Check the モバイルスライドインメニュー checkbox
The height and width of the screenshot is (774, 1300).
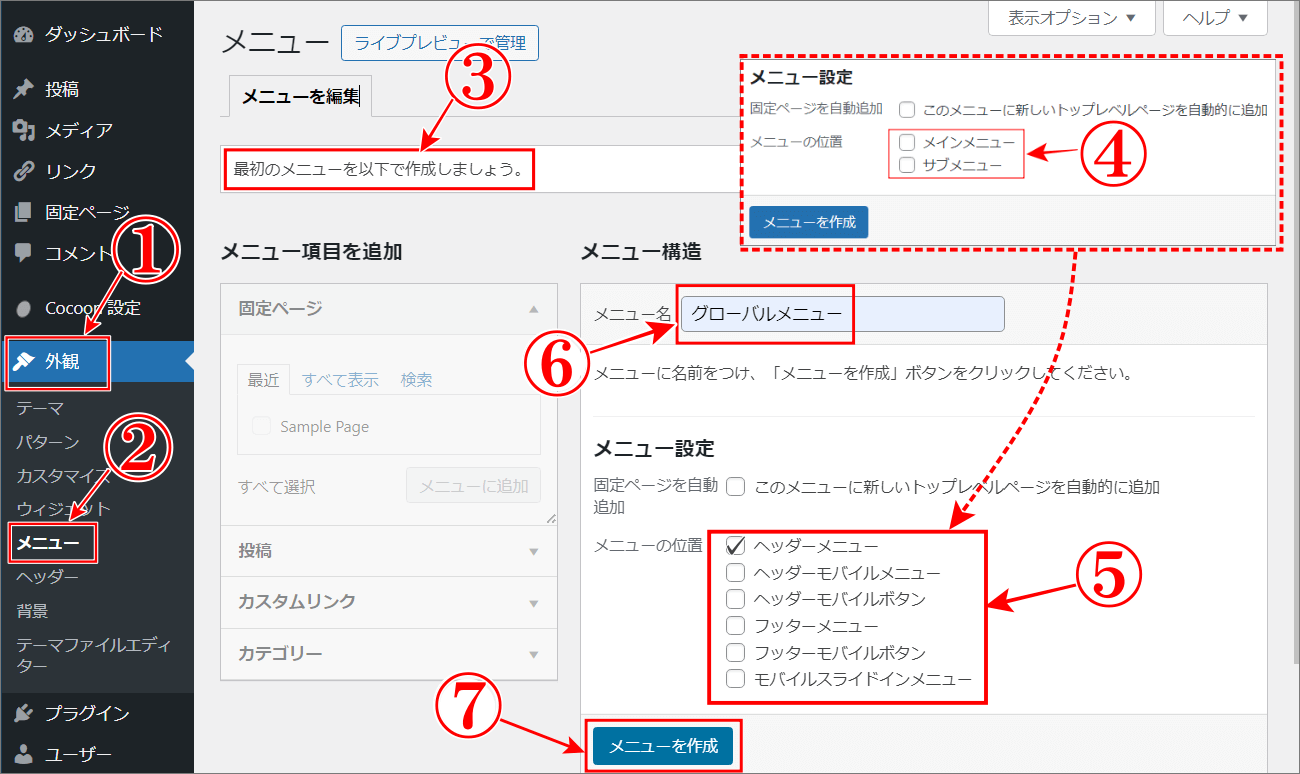tap(736, 679)
